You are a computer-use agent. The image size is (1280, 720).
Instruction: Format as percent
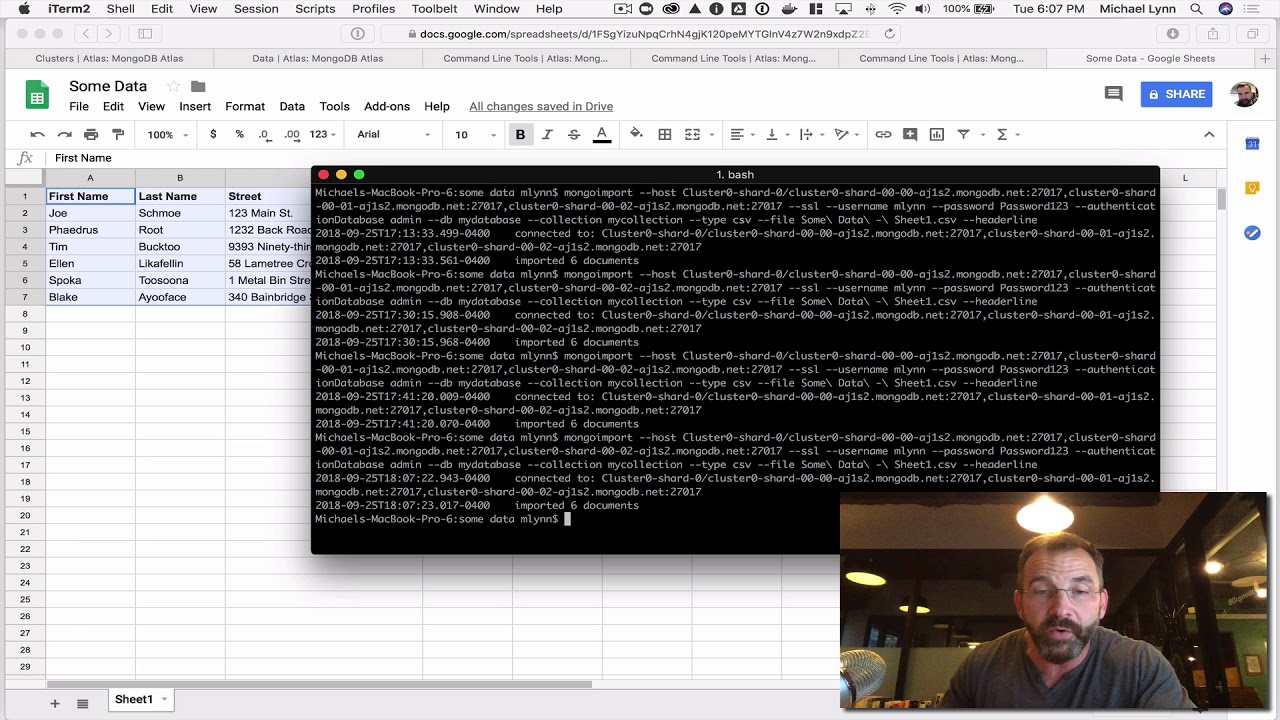pyautogui.click(x=239, y=134)
